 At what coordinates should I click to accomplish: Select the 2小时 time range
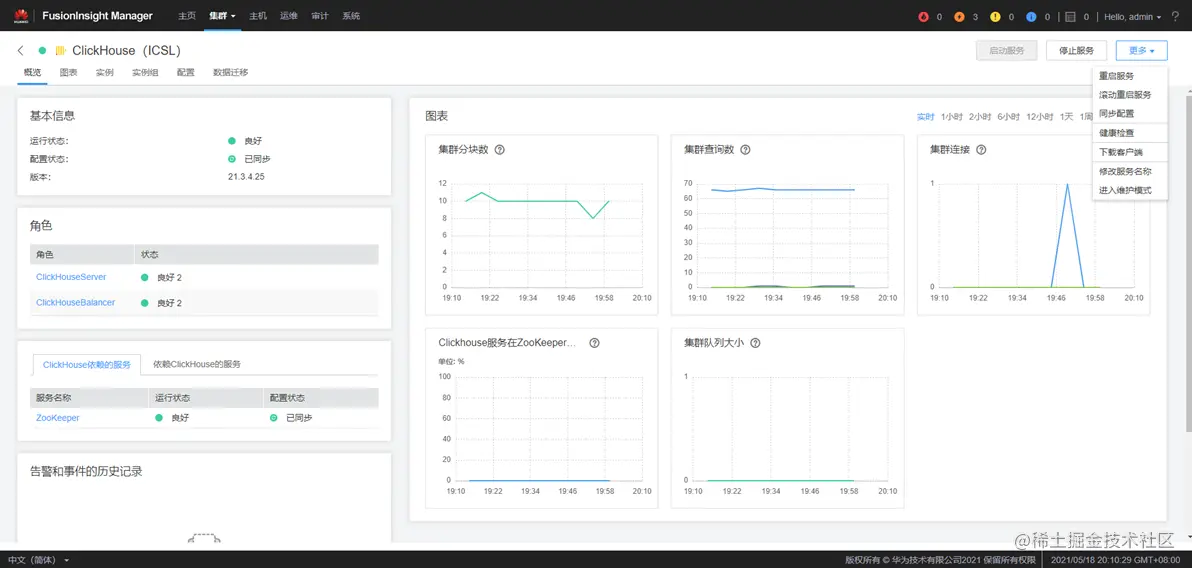980,117
